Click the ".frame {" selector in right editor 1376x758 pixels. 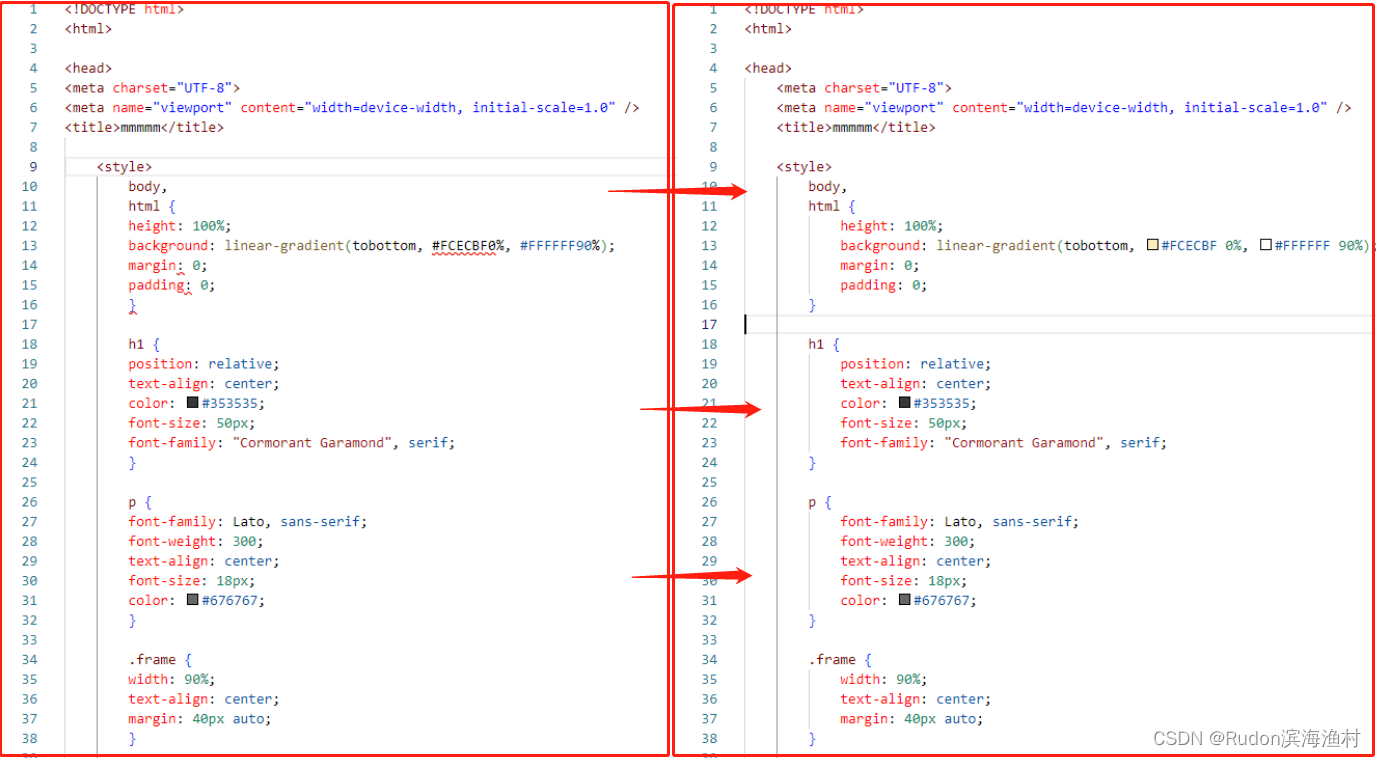[840, 660]
